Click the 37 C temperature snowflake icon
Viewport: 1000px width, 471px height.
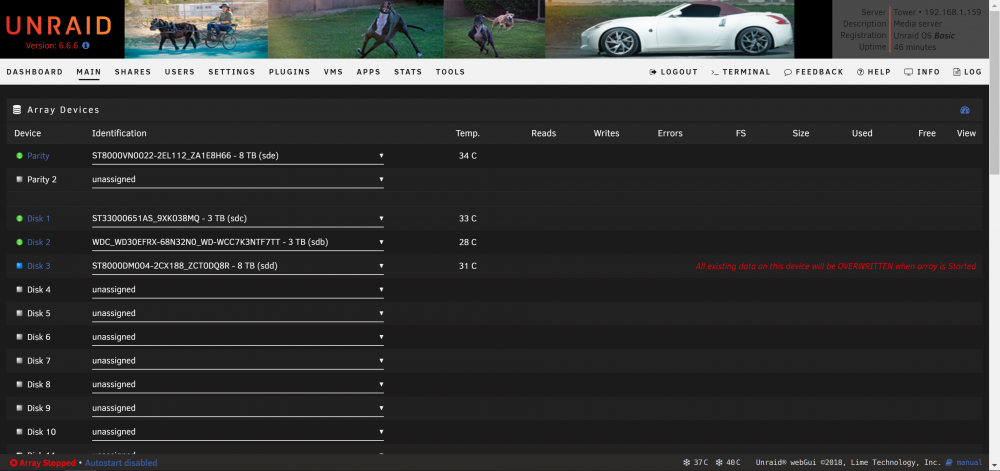[687, 463]
